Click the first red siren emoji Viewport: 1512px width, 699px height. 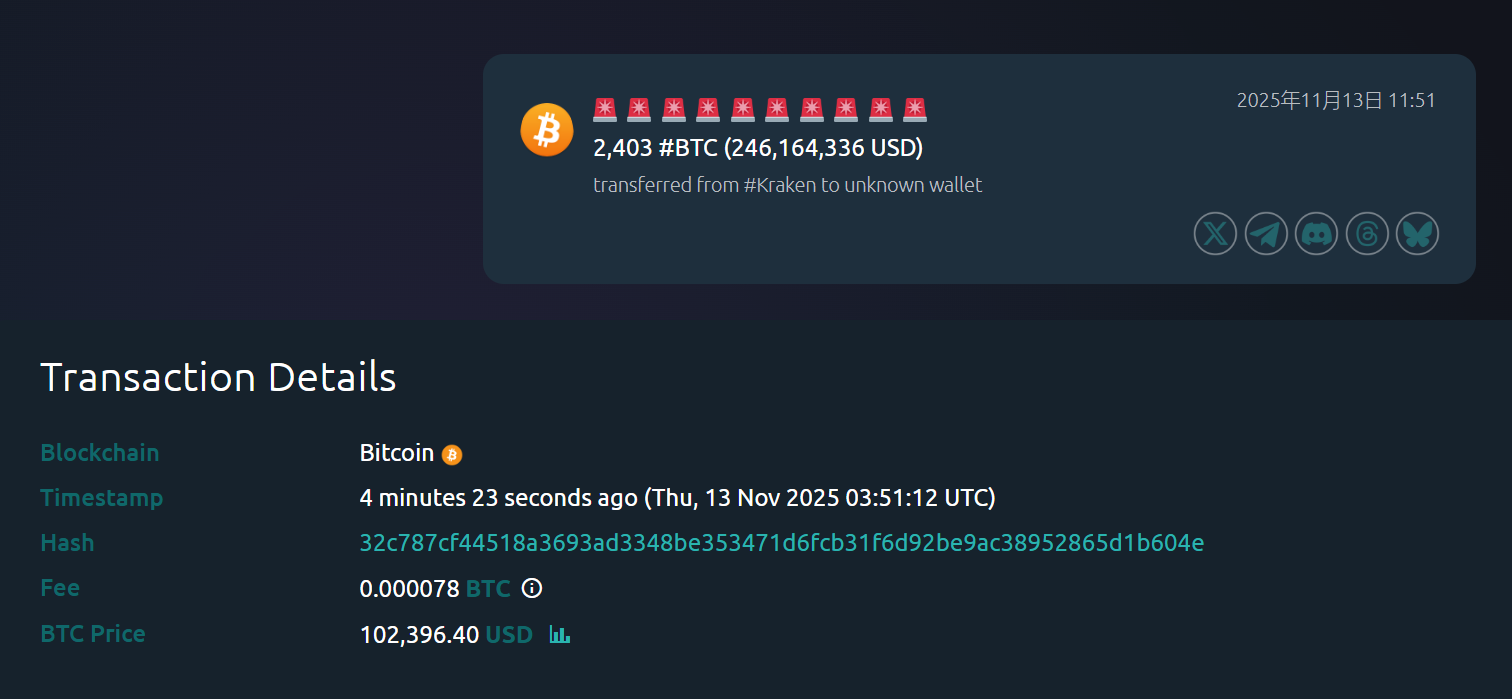point(605,109)
